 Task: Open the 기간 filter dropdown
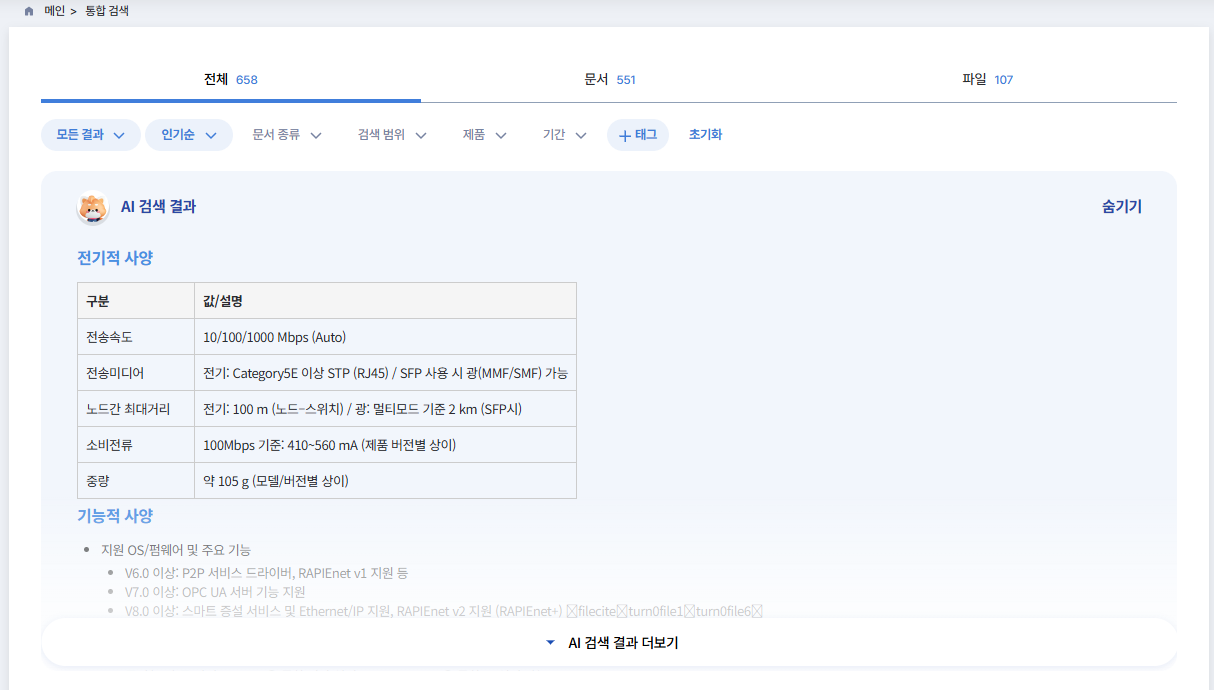pyautogui.click(x=565, y=135)
